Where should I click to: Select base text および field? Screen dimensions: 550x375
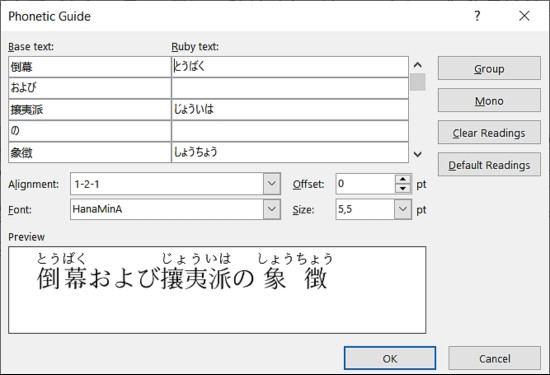[x=90, y=88]
